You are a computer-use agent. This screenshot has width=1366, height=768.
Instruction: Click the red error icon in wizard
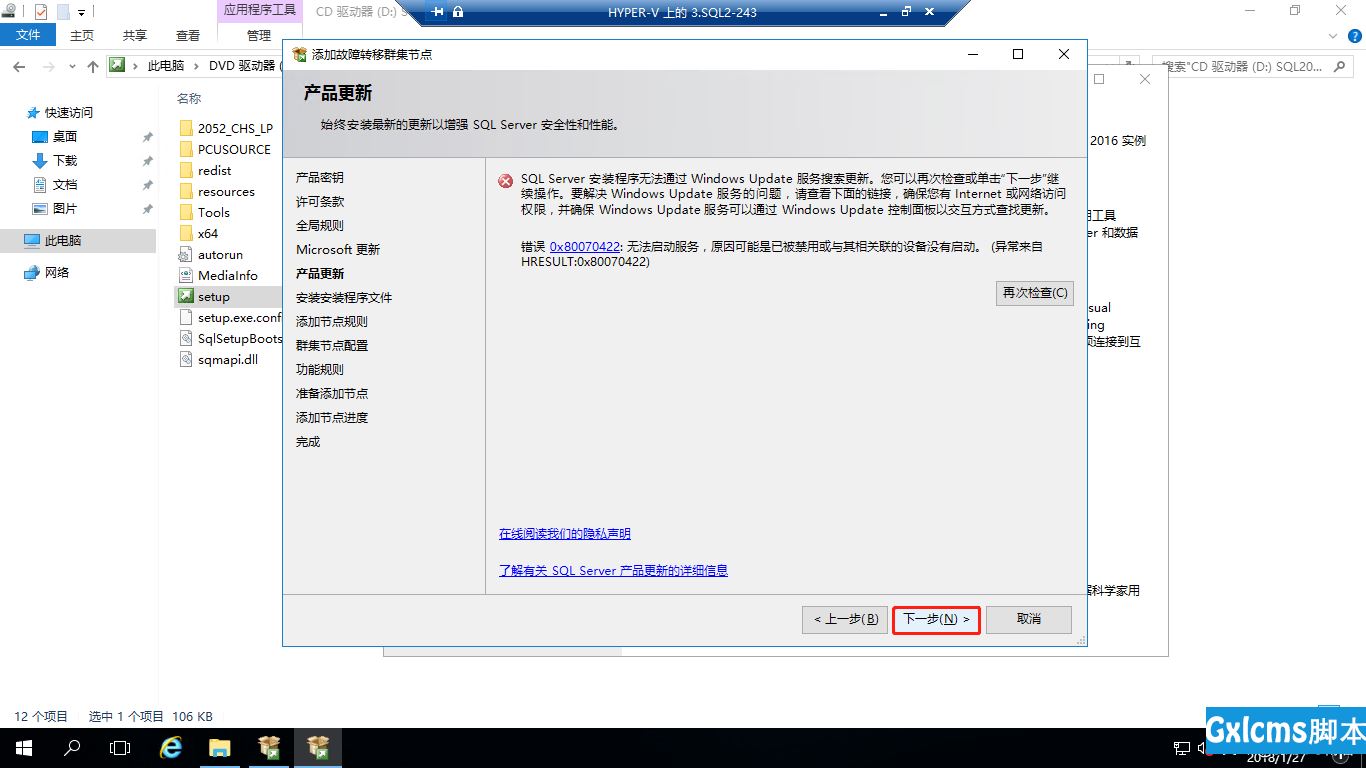pos(506,181)
